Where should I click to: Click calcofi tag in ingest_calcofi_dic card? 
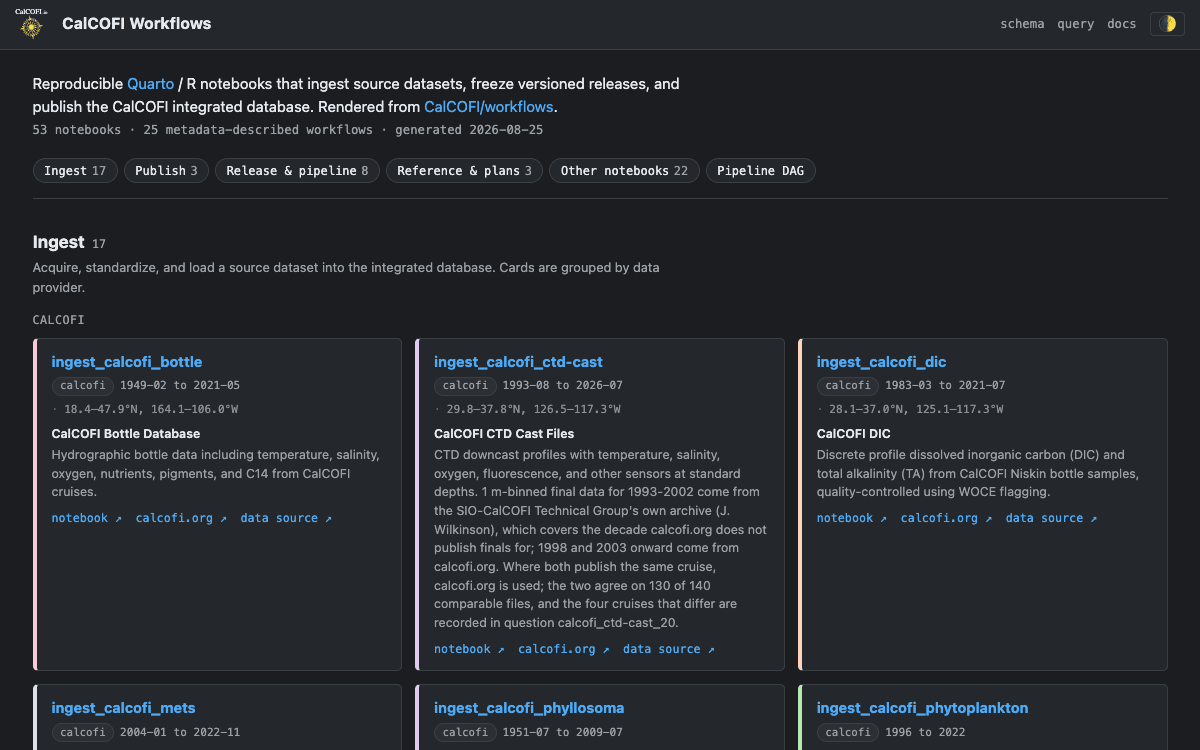pos(848,386)
